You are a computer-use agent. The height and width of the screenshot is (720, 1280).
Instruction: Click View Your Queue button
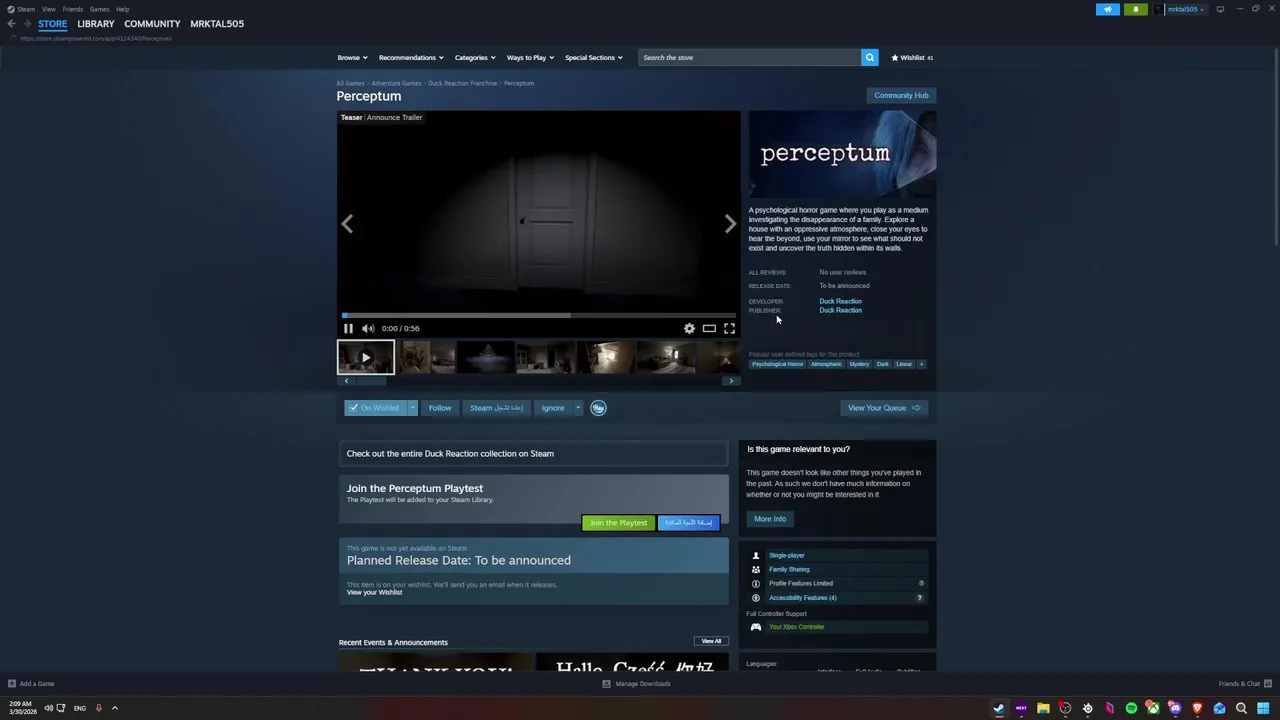[884, 408]
